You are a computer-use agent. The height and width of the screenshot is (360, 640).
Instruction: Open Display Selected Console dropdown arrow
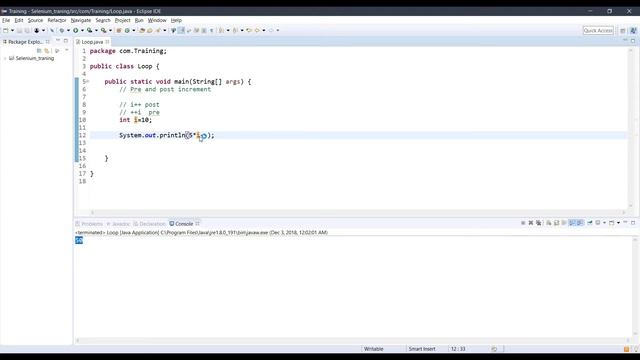click(604, 223)
